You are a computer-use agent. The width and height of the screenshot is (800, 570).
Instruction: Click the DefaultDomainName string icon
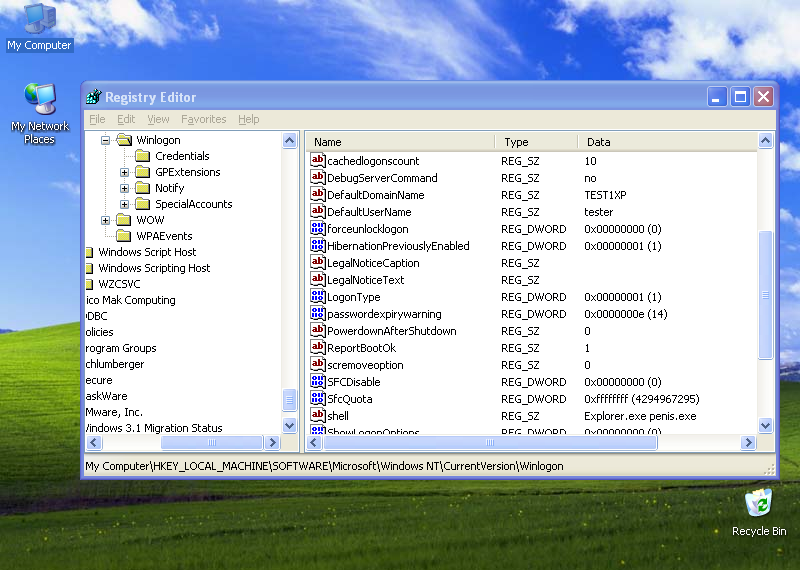[x=317, y=194]
